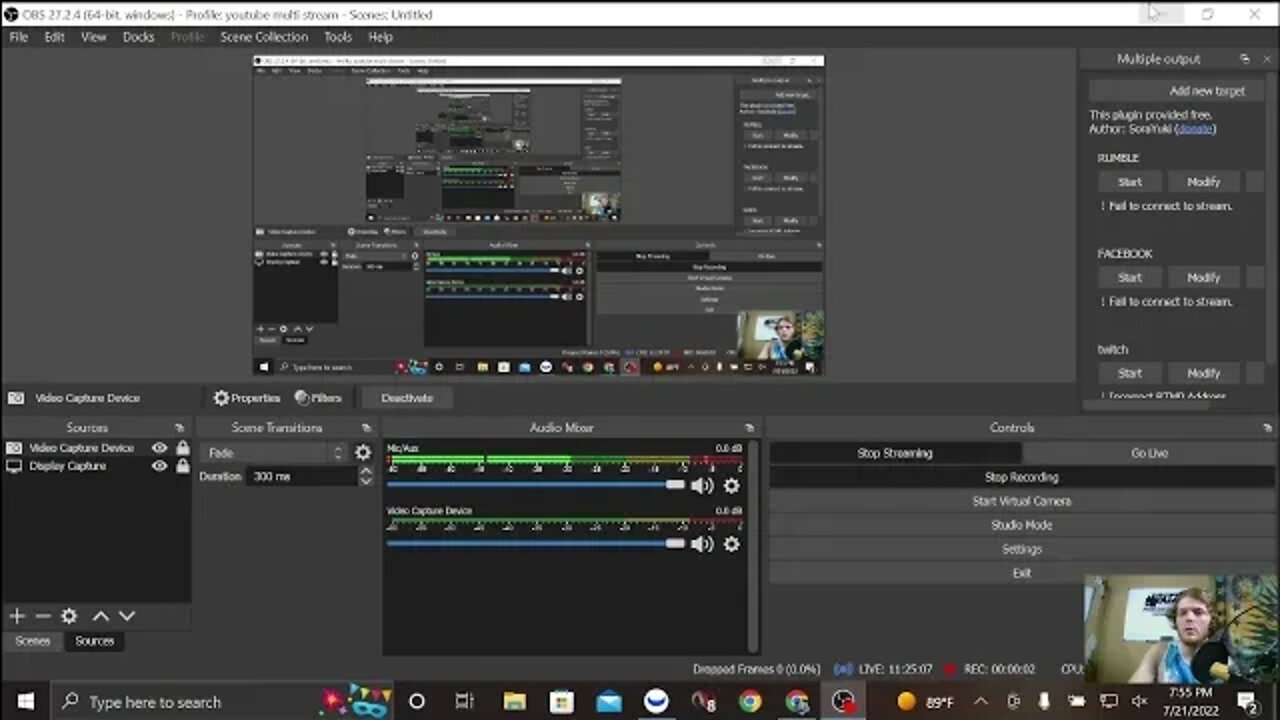Modify the FACEBOOK target
The height and width of the screenshot is (720, 1280).
tap(1203, 277)
